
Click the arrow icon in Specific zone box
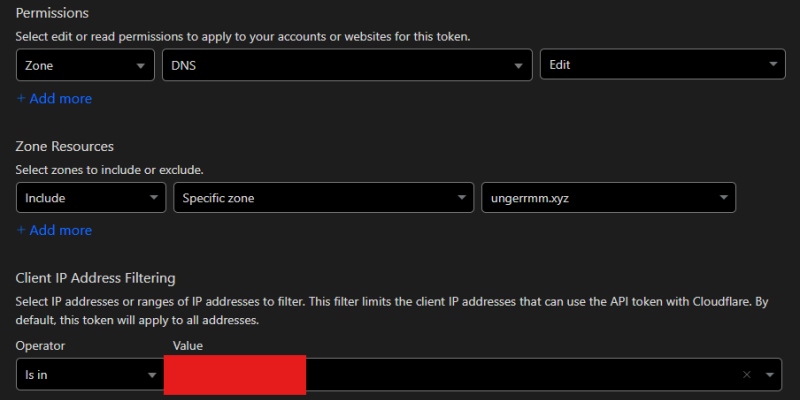462,198
